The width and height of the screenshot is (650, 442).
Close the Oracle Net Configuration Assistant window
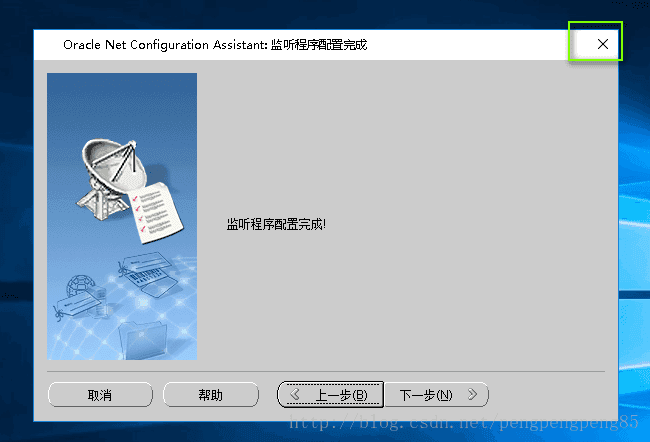tap(603, 44)
